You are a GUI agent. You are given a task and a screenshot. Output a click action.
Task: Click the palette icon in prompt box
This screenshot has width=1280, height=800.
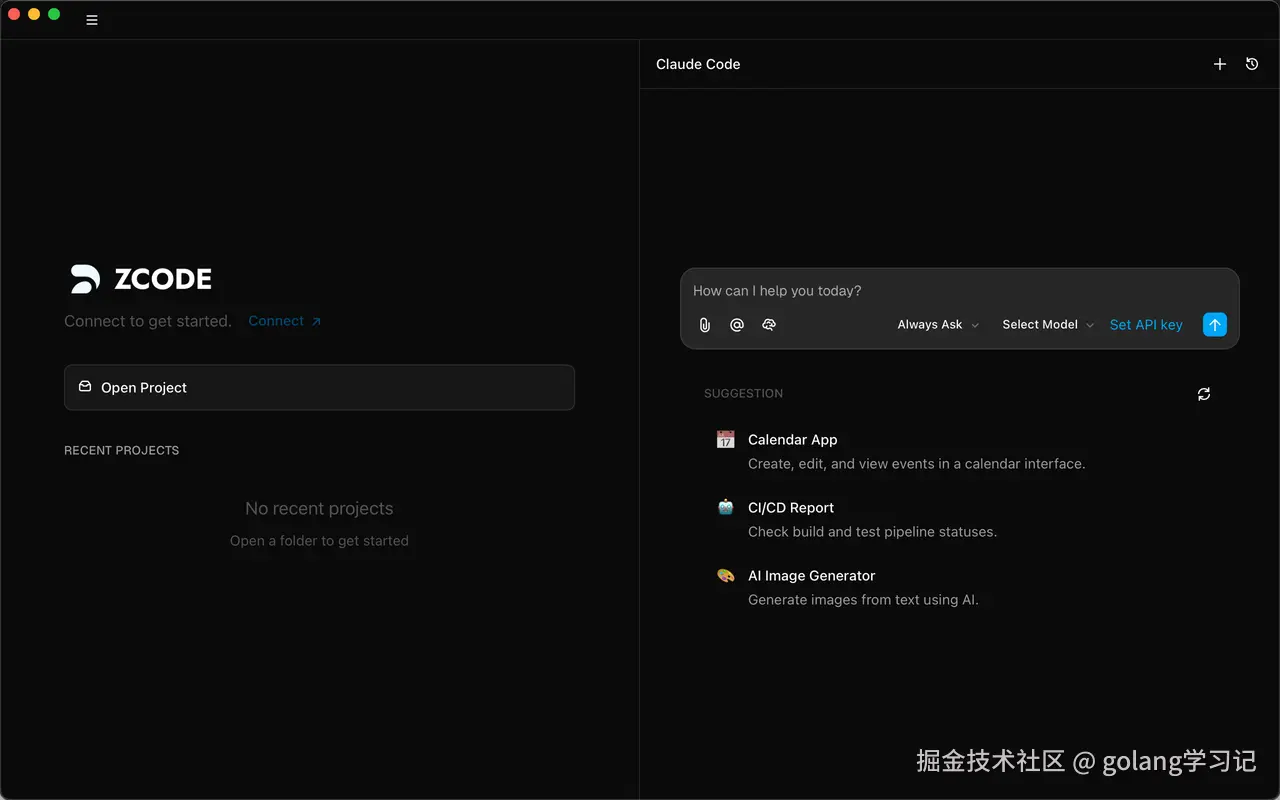click(x=769, y=325)
